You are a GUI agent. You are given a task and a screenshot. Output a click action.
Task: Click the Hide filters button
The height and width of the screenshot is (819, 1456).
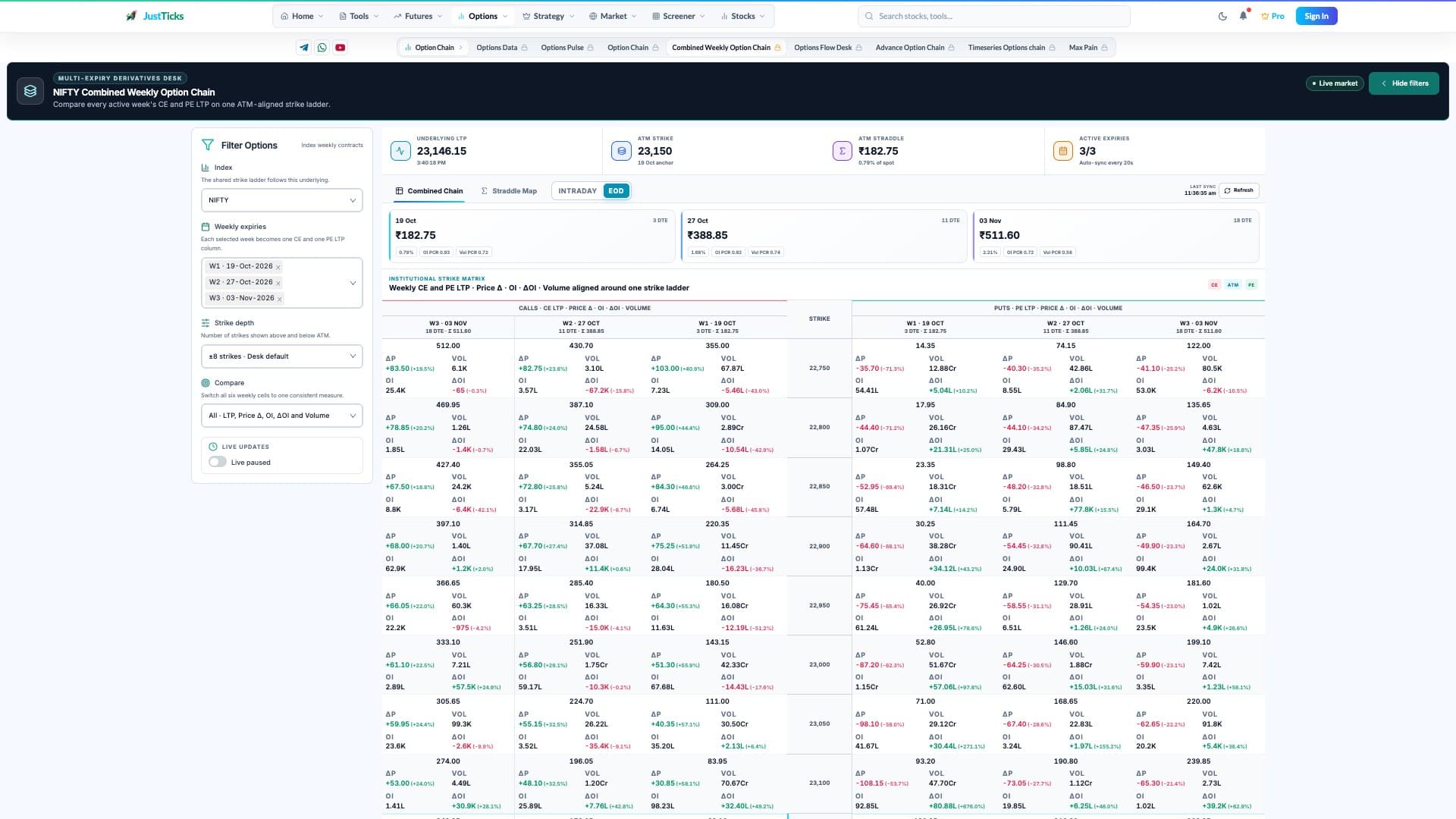click(x=1404, y=83)
